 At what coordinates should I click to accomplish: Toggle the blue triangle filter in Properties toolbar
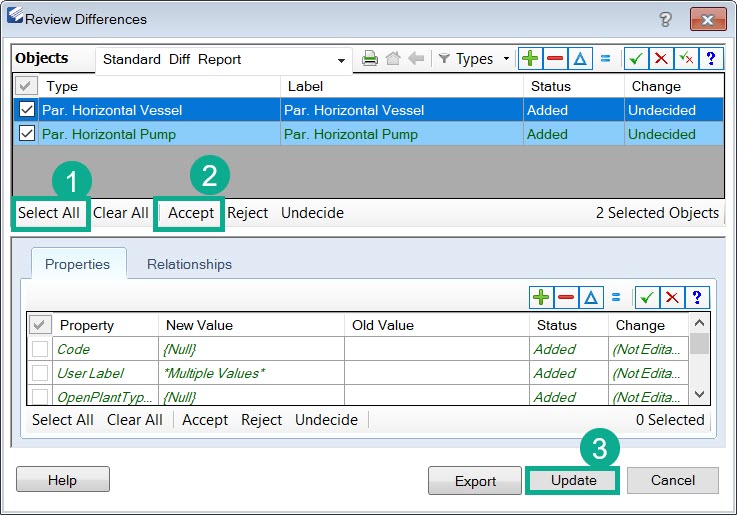tap(591, 297)
